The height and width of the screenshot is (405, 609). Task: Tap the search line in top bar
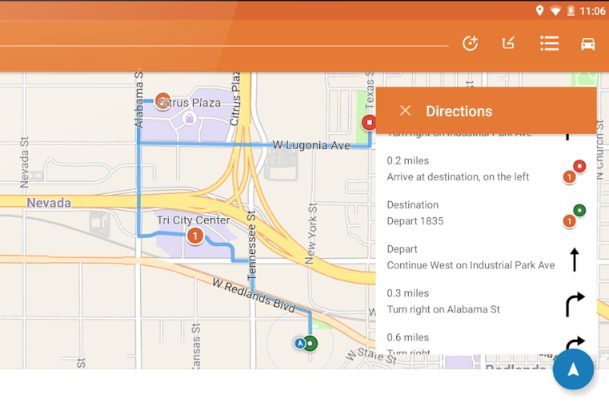click(225, 45)
